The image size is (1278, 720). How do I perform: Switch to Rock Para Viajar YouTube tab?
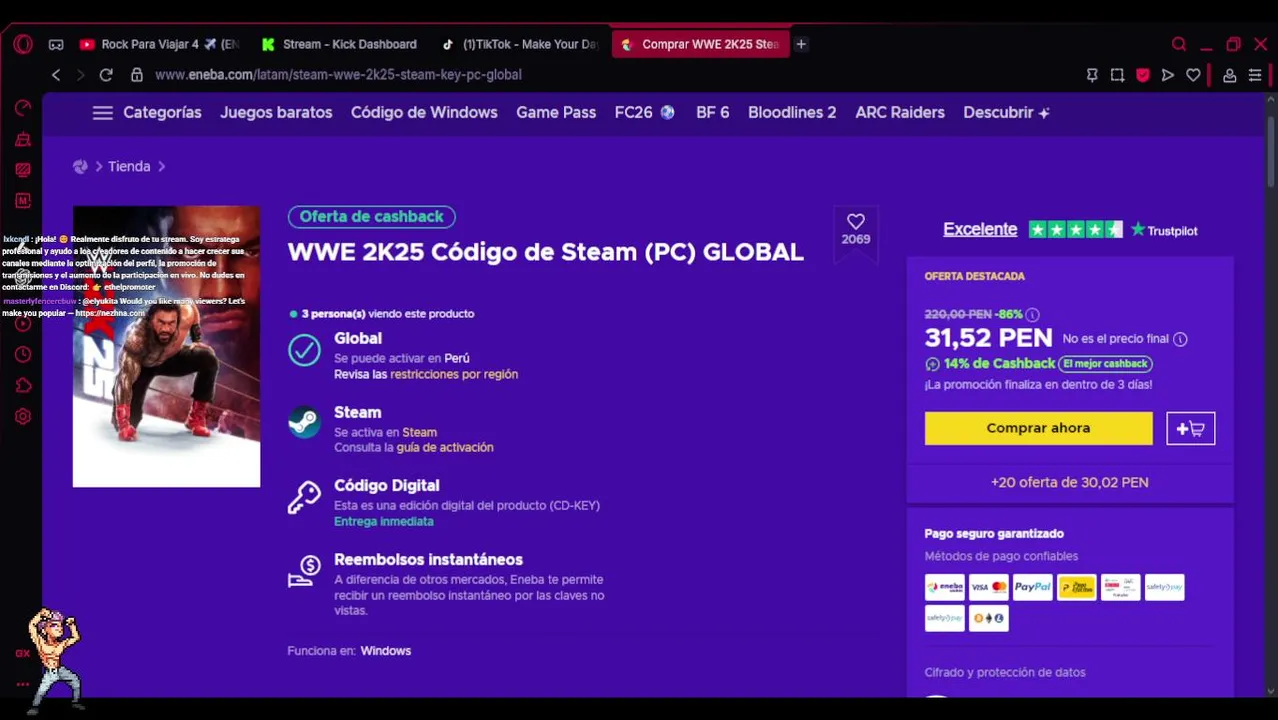coord(160,44)
